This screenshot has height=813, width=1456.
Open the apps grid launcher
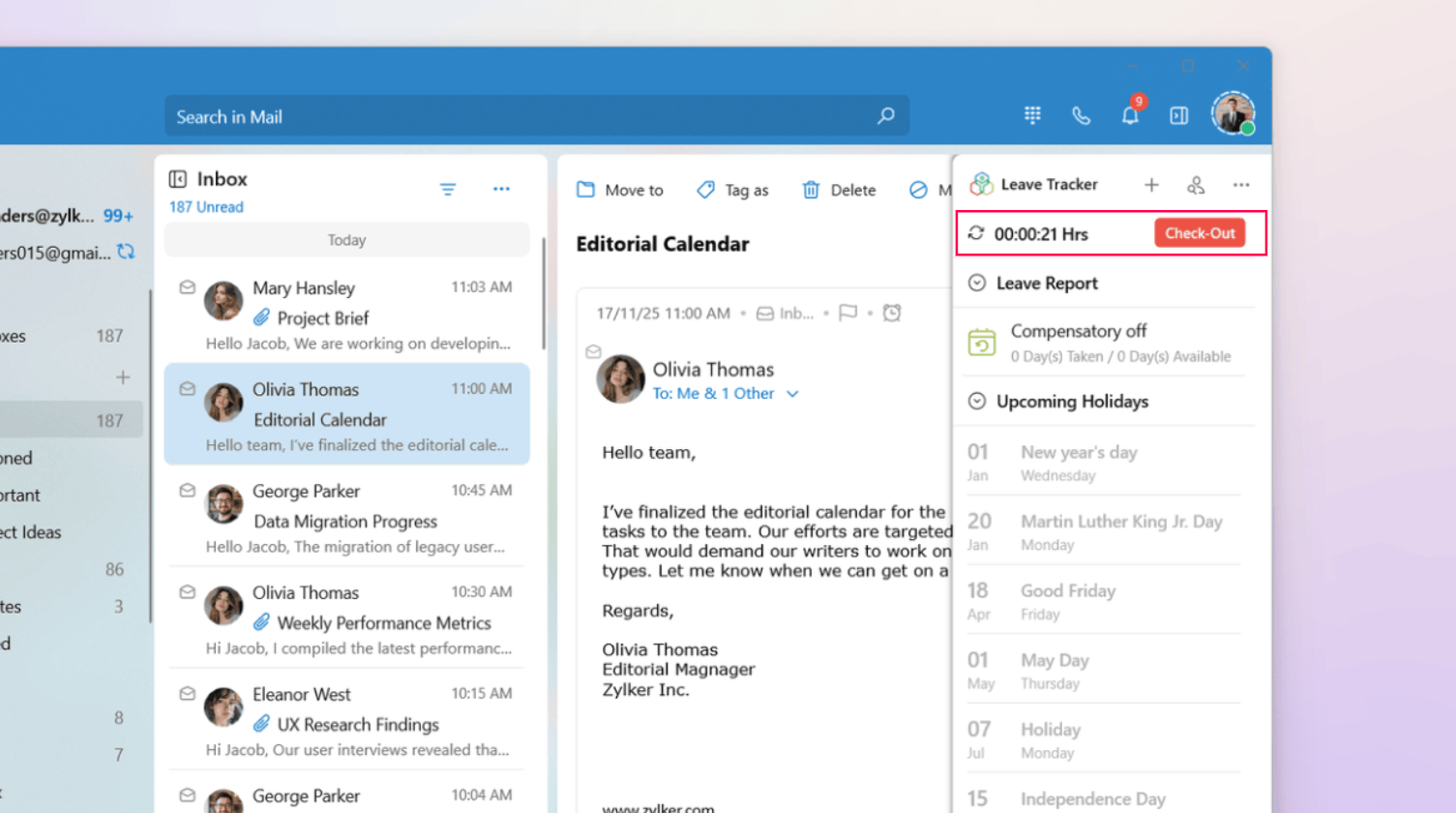1032,115
